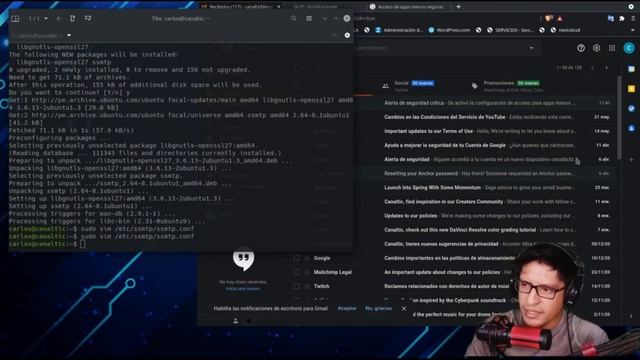Switch to Acceso de apps menos seguras tab
Image resolution: width=640 pixels, height=360 pixels.
pyautogui.click(x=406, y=7)
